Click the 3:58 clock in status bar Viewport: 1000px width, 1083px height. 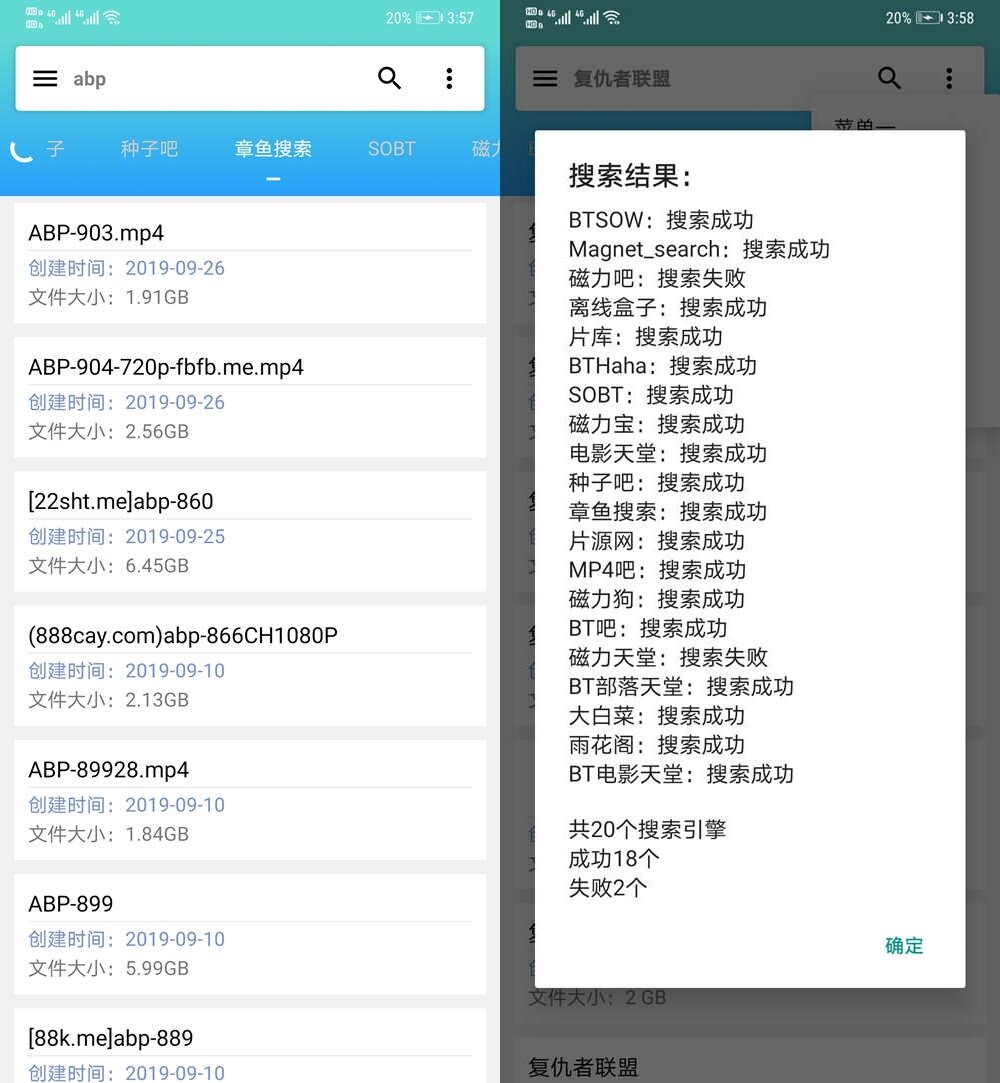click(961, 18)
